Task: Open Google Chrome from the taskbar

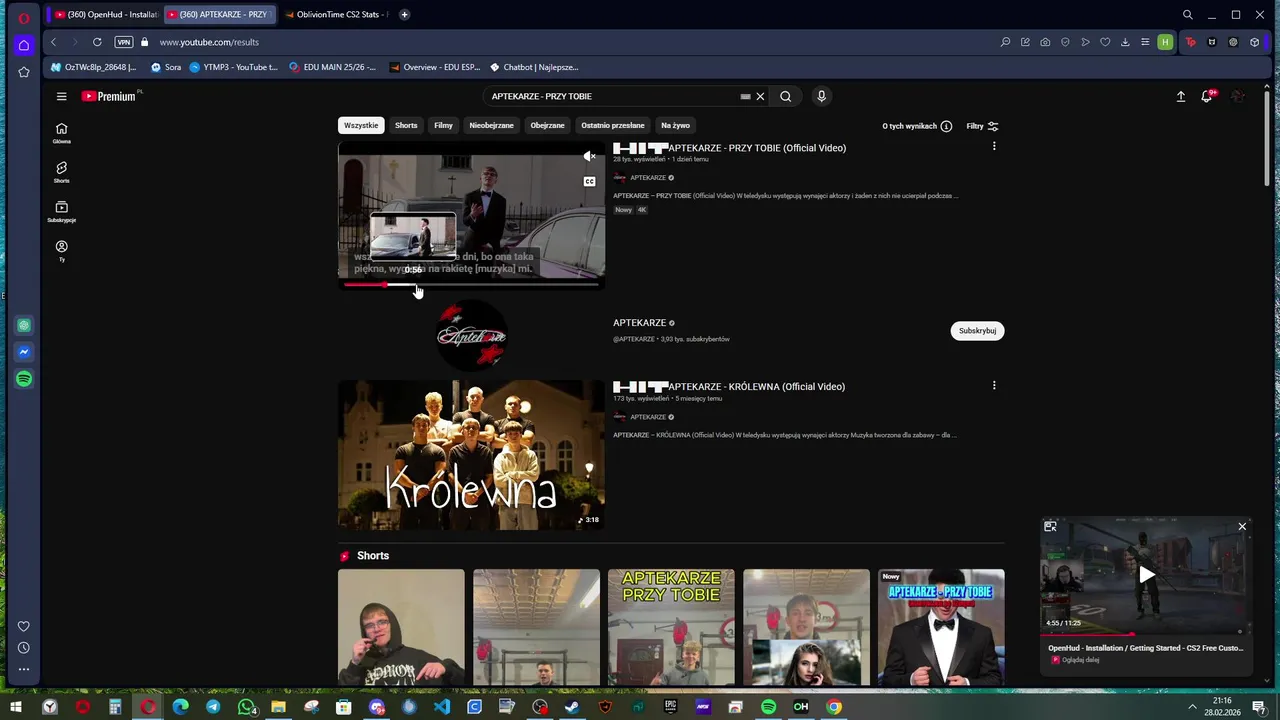Action: point(834,707)
